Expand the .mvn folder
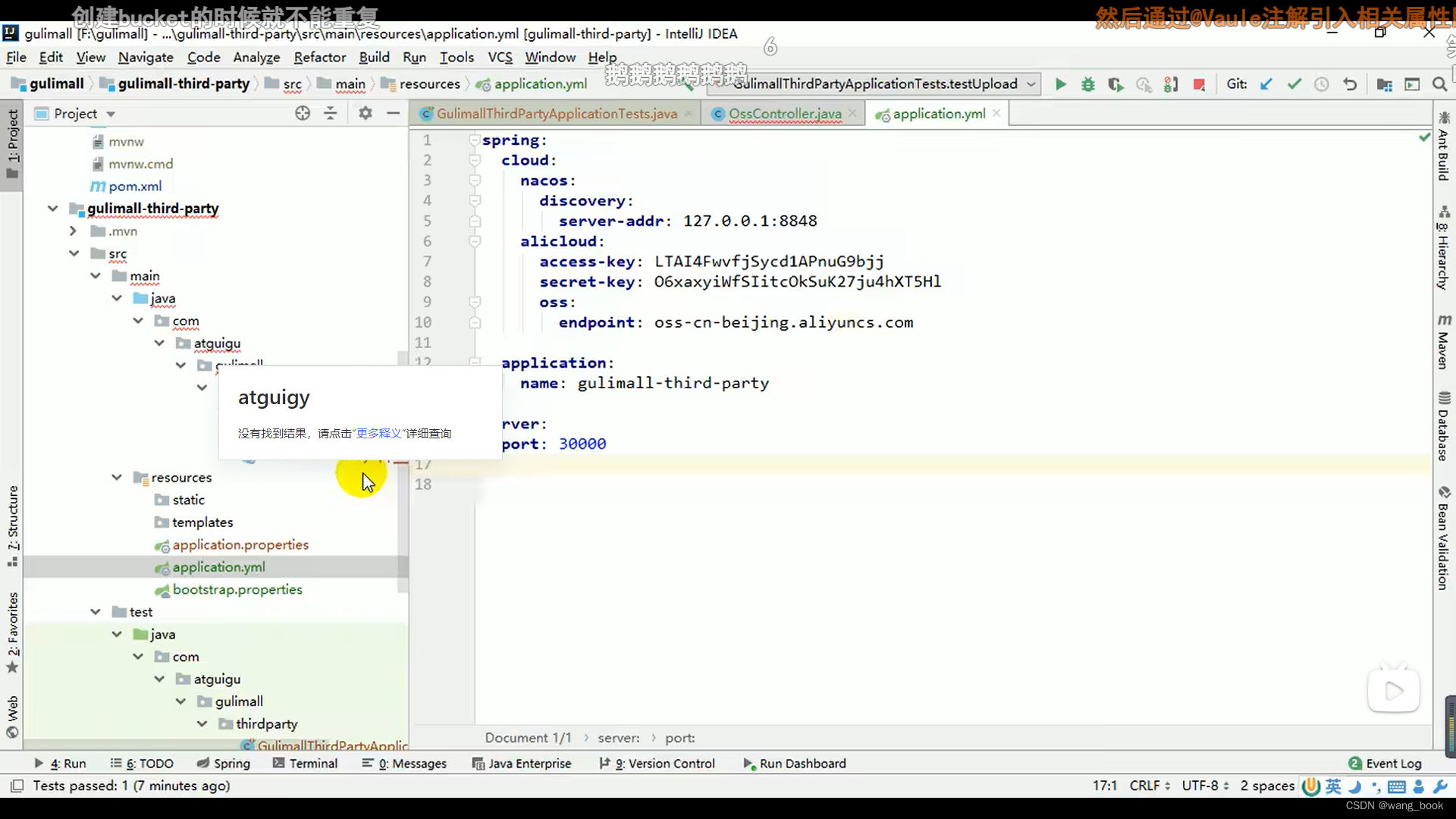Screen dimensions: 1456x819 (73, 231)
